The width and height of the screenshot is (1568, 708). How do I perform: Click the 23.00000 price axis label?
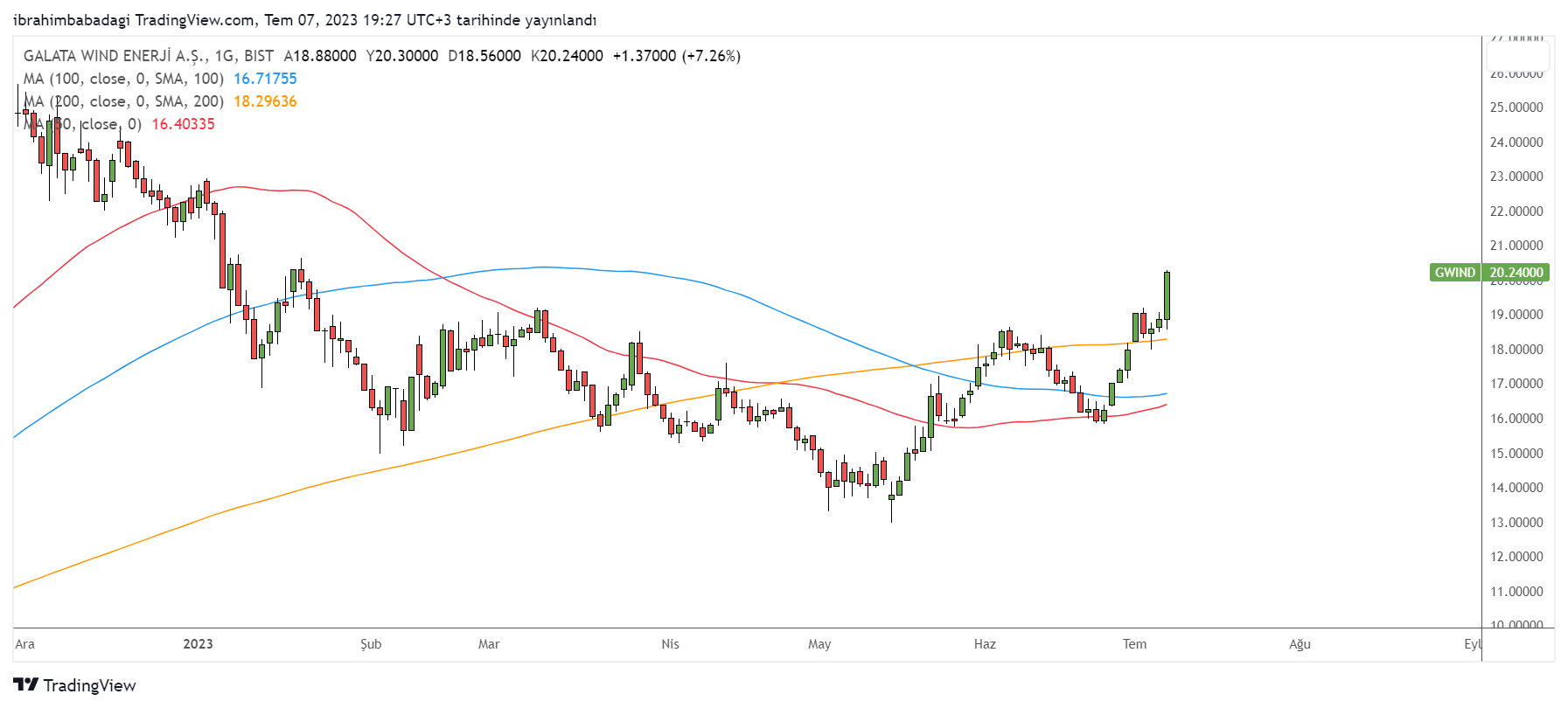[x=1516, y=177]
